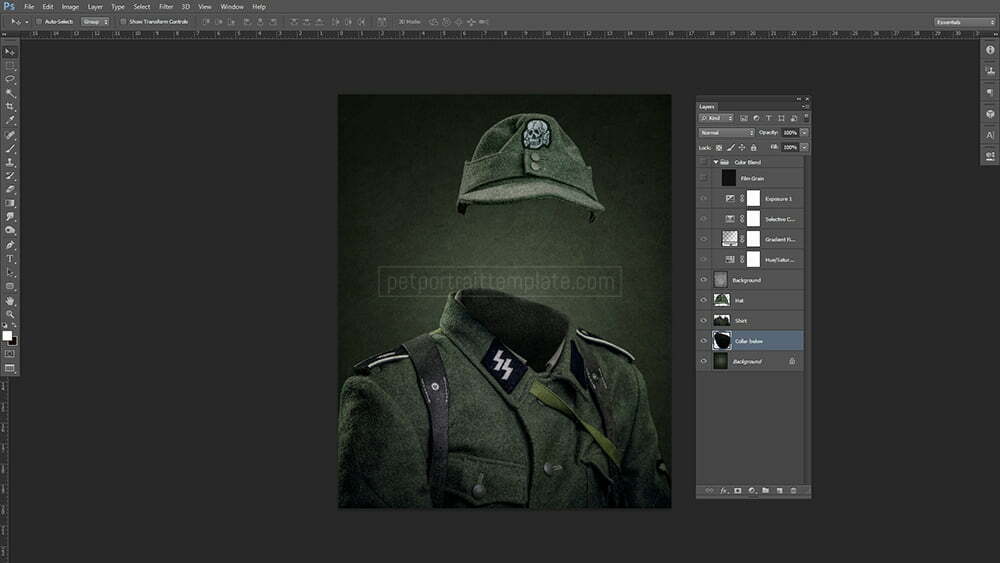Select the Gradient tool
The height and width of the screenshot is (563, 1000).
pyautogui.click(x=10, y=203)
